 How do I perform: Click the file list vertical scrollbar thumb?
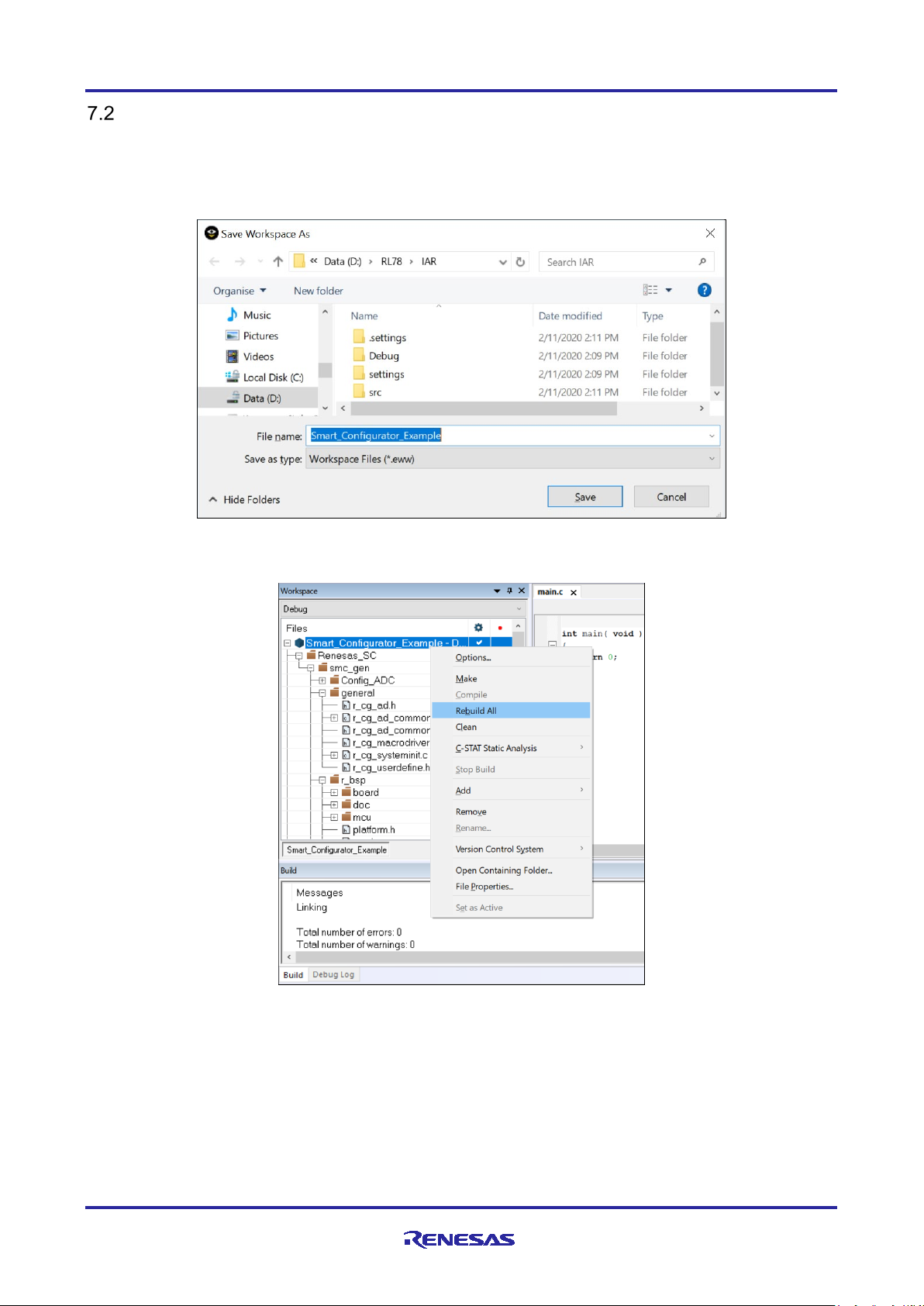(717, 354)
